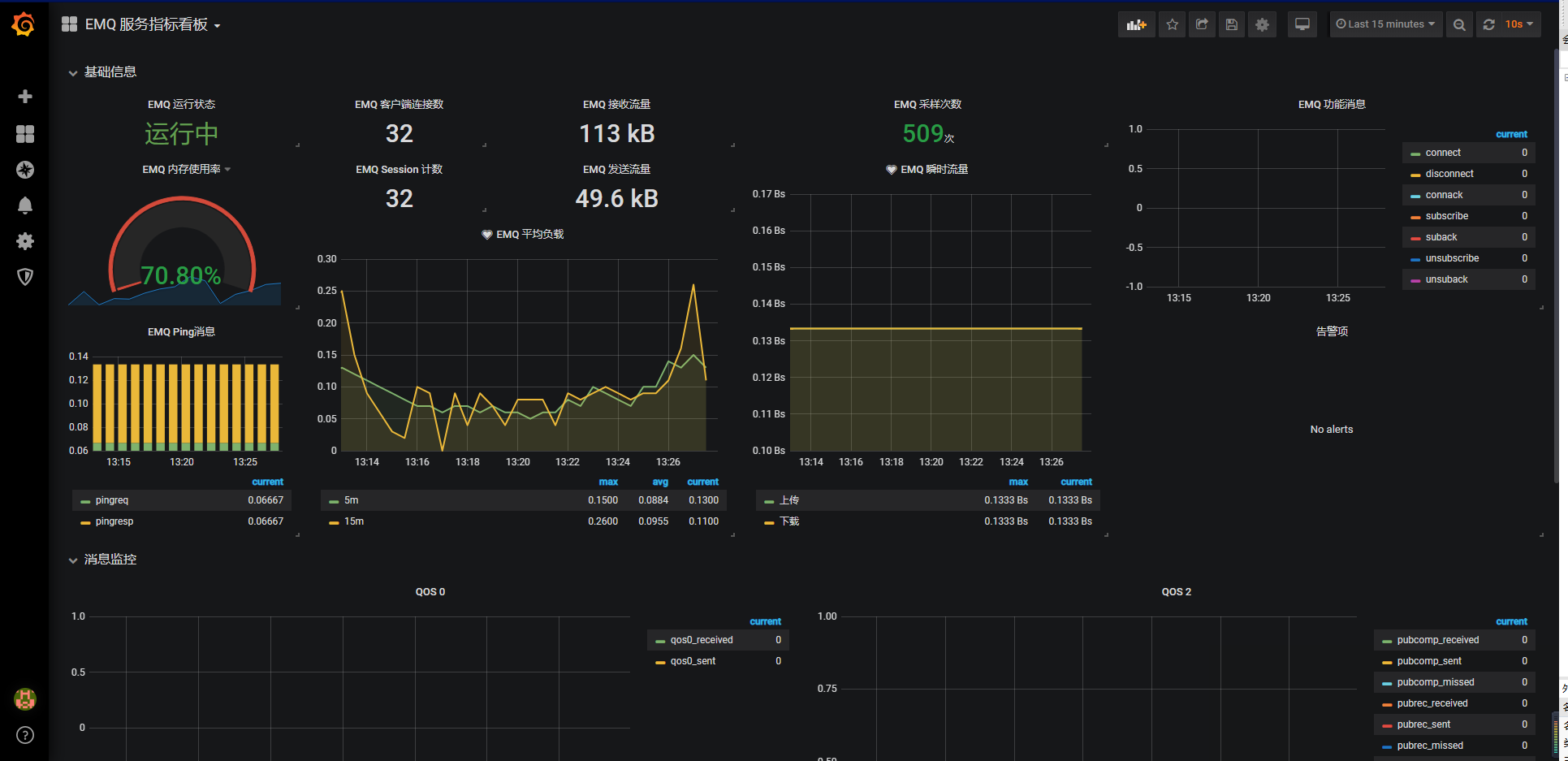Screen dimensions: 1568x761
Task: Open the Alerting bell icon
Action: (x=25, y=205)
